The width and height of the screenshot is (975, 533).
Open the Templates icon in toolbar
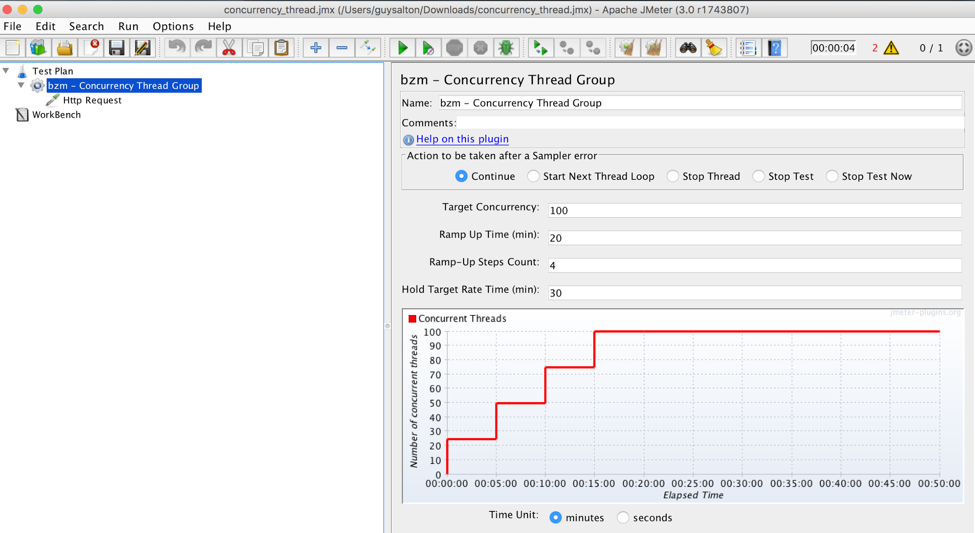[x=38, y=48]
